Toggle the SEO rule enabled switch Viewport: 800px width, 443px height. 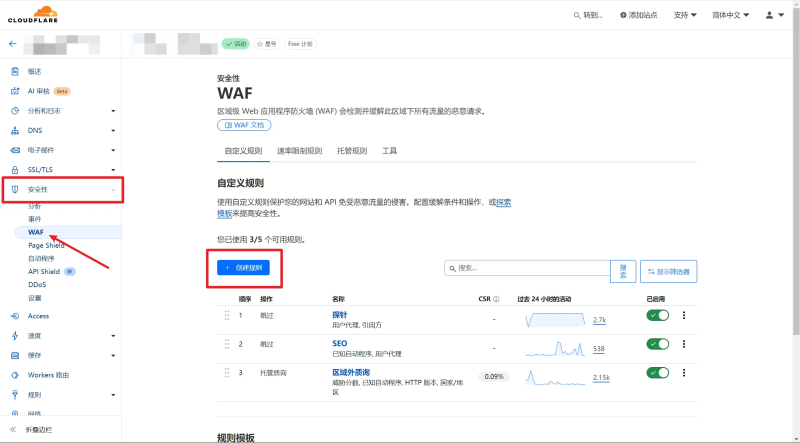(x=658, y=344)
